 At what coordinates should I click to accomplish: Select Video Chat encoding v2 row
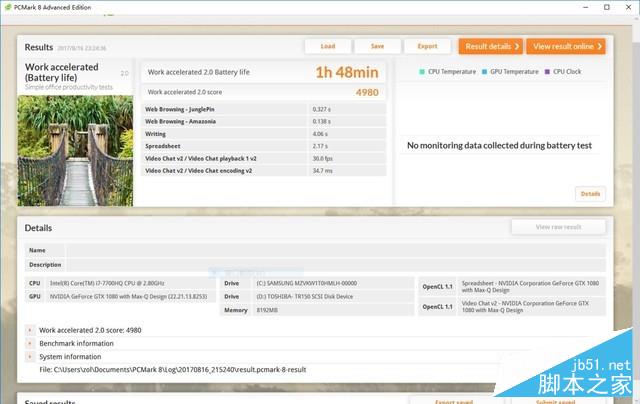point(264,171)
